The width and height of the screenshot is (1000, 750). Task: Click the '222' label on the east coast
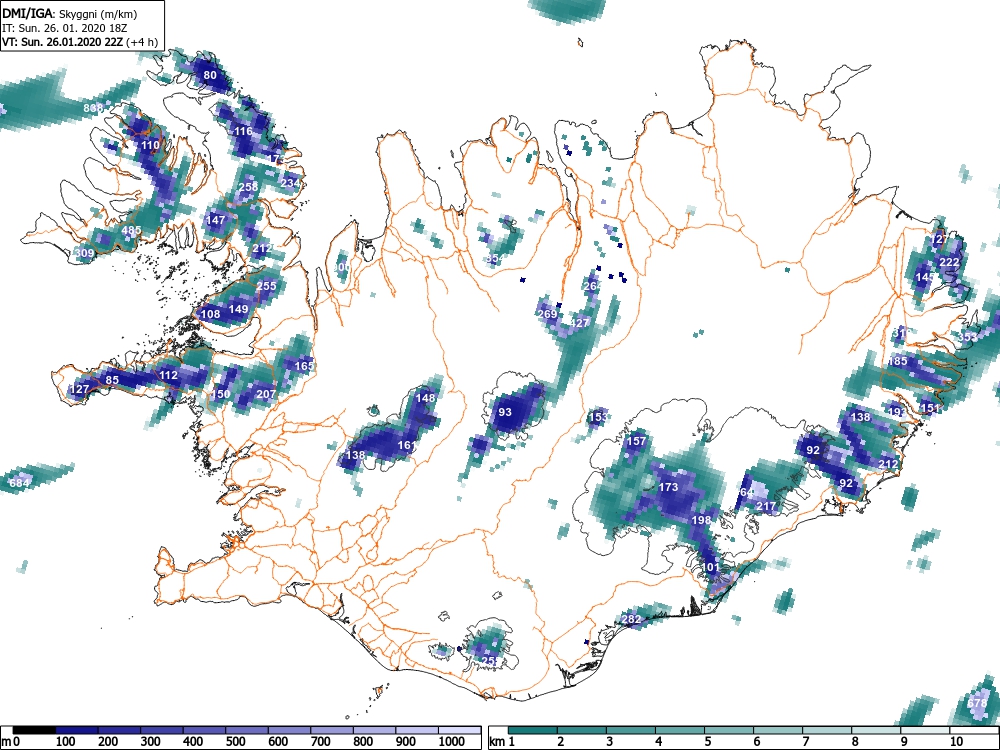point(949,263)
